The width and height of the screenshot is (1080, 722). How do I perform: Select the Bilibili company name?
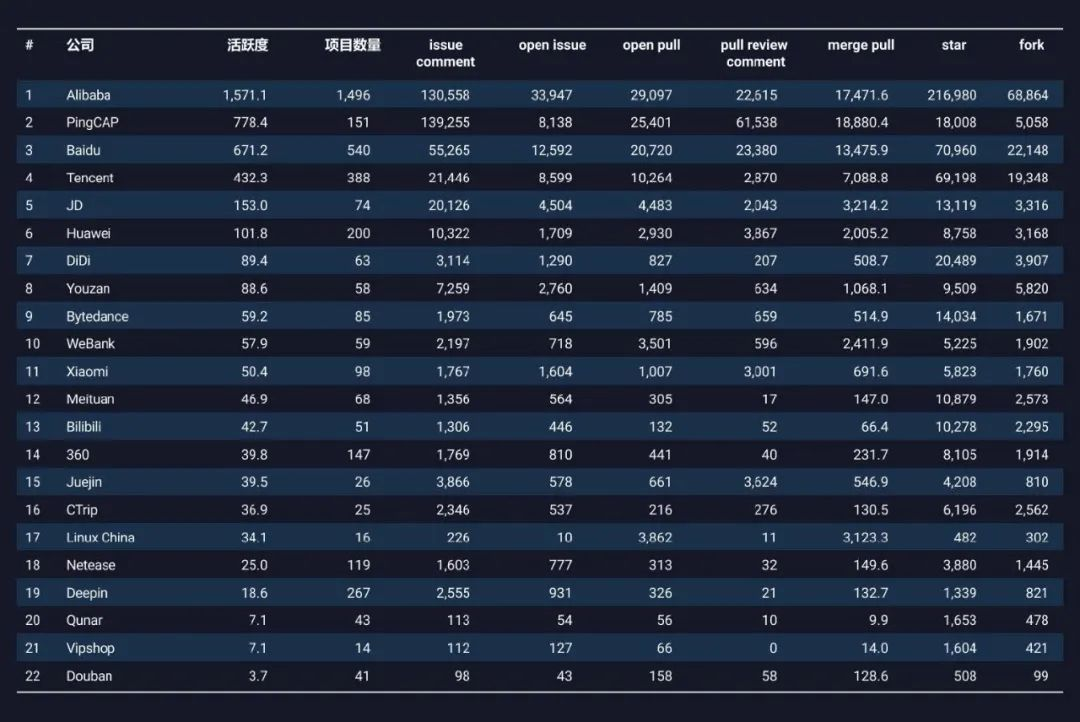[x=83, y=426]
